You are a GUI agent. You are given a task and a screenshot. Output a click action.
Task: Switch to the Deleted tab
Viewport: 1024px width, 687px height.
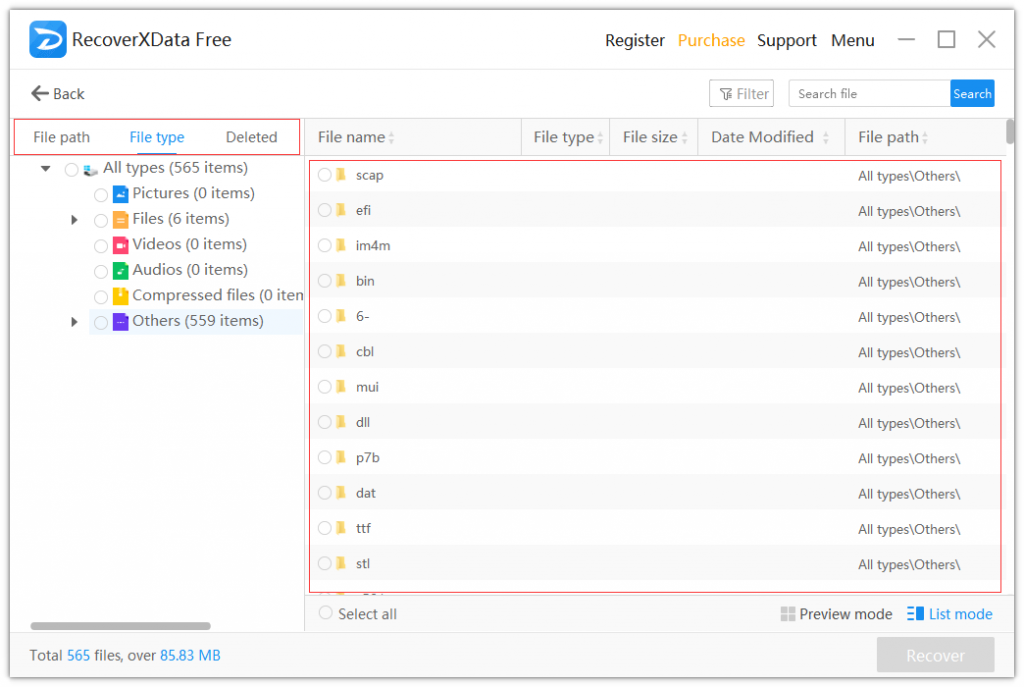coord(251,136)
